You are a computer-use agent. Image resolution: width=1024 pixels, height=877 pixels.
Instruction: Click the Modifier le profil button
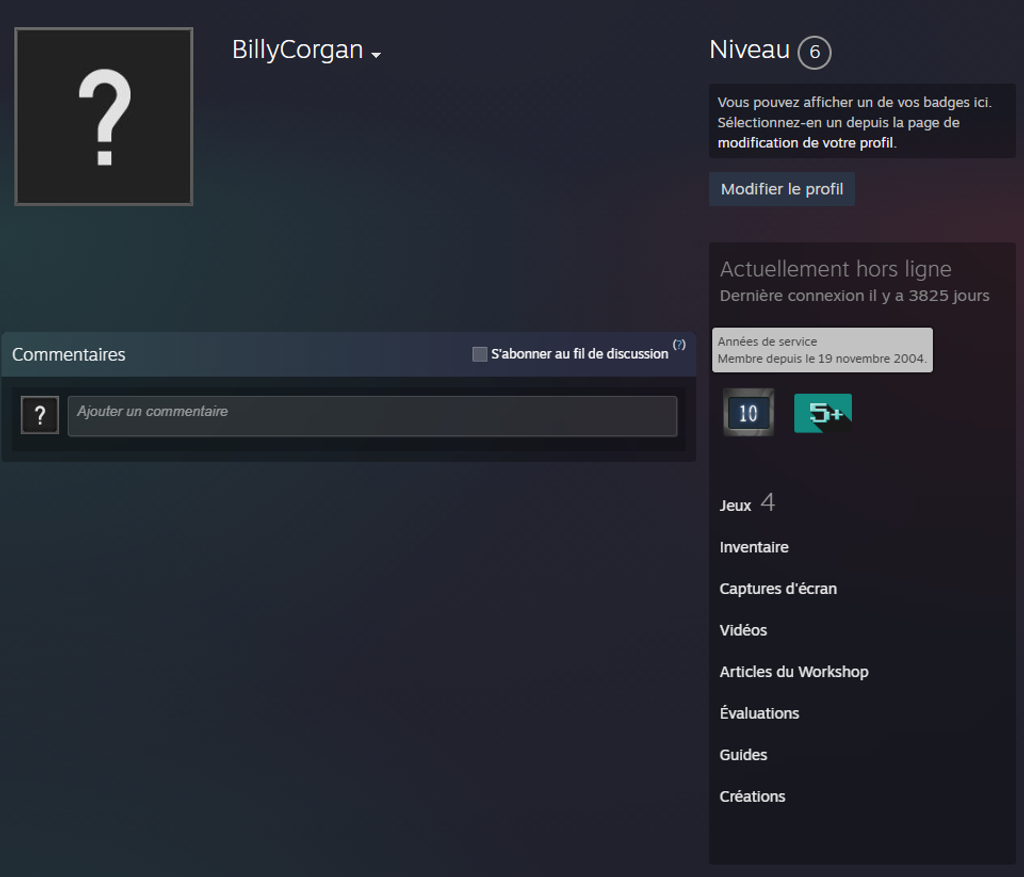(782, 189)
